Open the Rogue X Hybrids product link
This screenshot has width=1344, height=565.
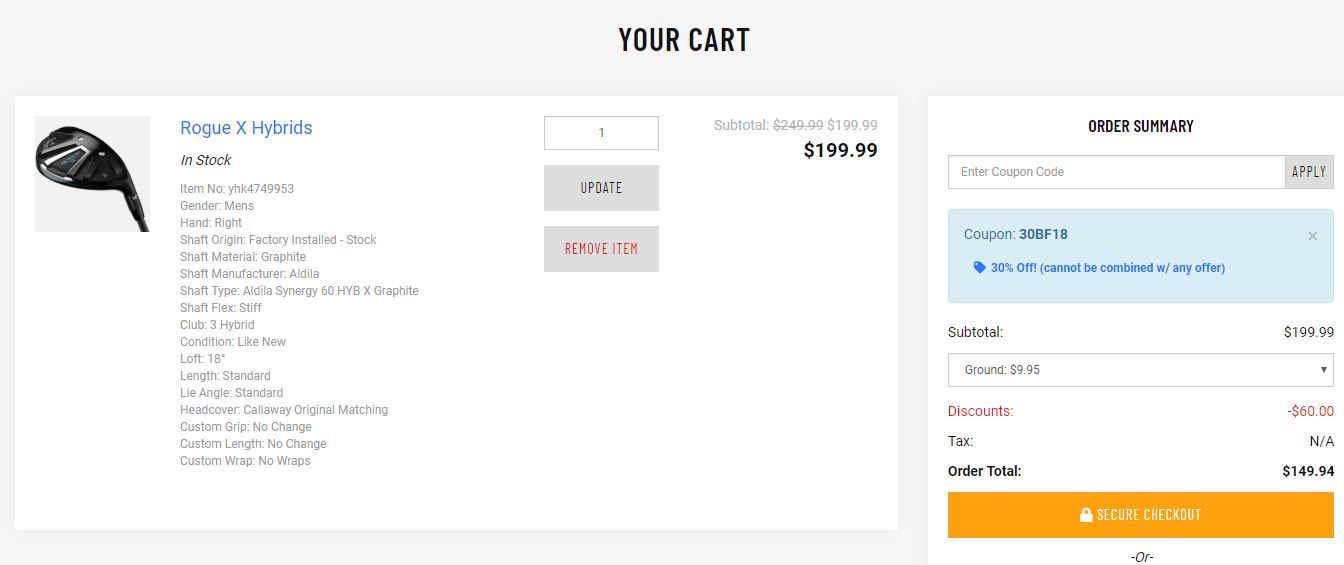246,128
